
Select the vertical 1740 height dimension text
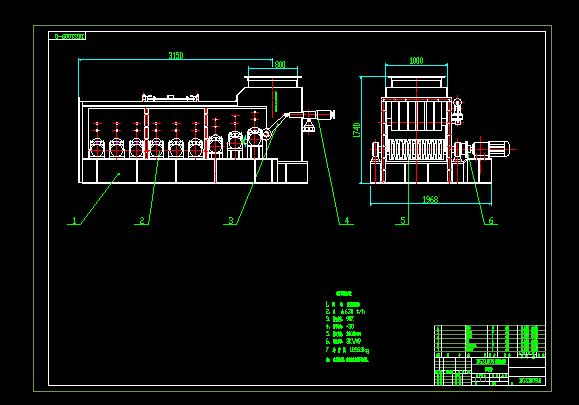[357, 130]
